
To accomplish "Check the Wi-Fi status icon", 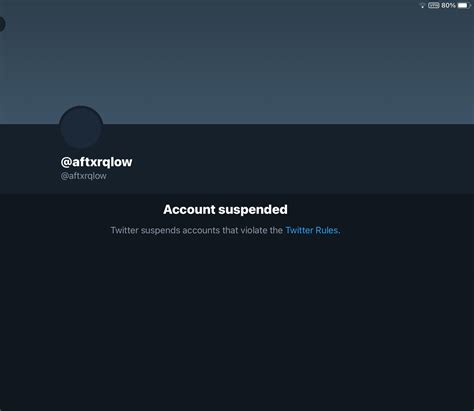I will (423, 6).
